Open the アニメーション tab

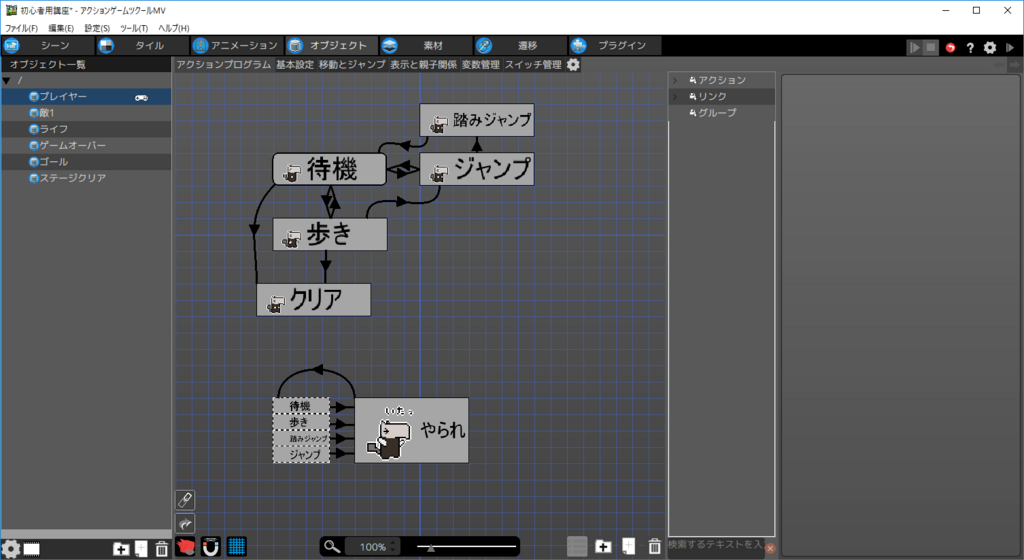coord(237,46)
